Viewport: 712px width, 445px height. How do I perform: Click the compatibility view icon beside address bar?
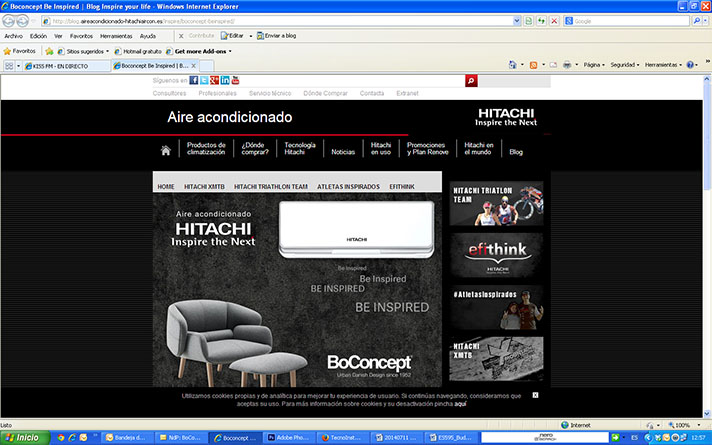[529, 21]
